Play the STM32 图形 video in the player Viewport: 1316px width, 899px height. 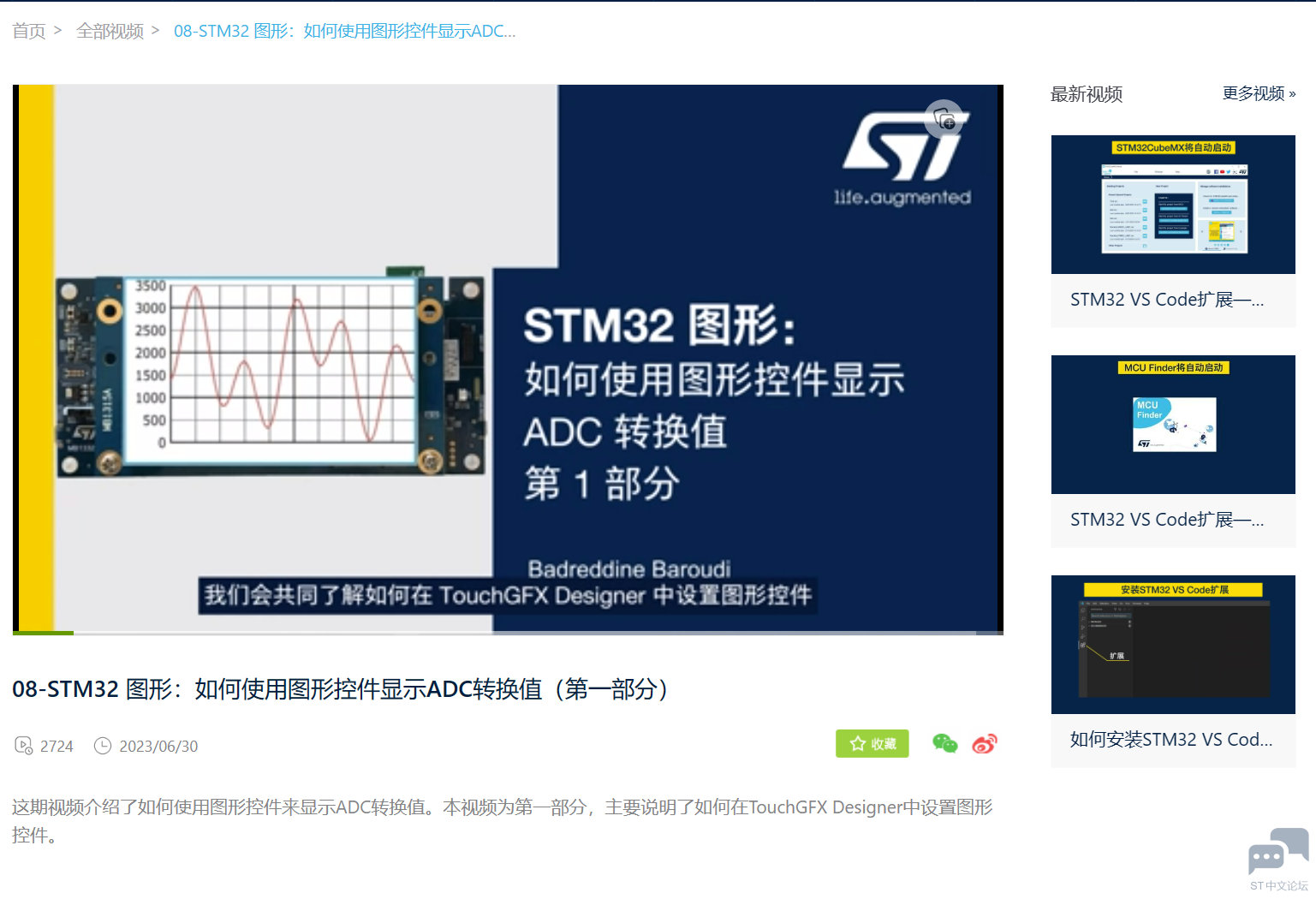pos(508,358)
